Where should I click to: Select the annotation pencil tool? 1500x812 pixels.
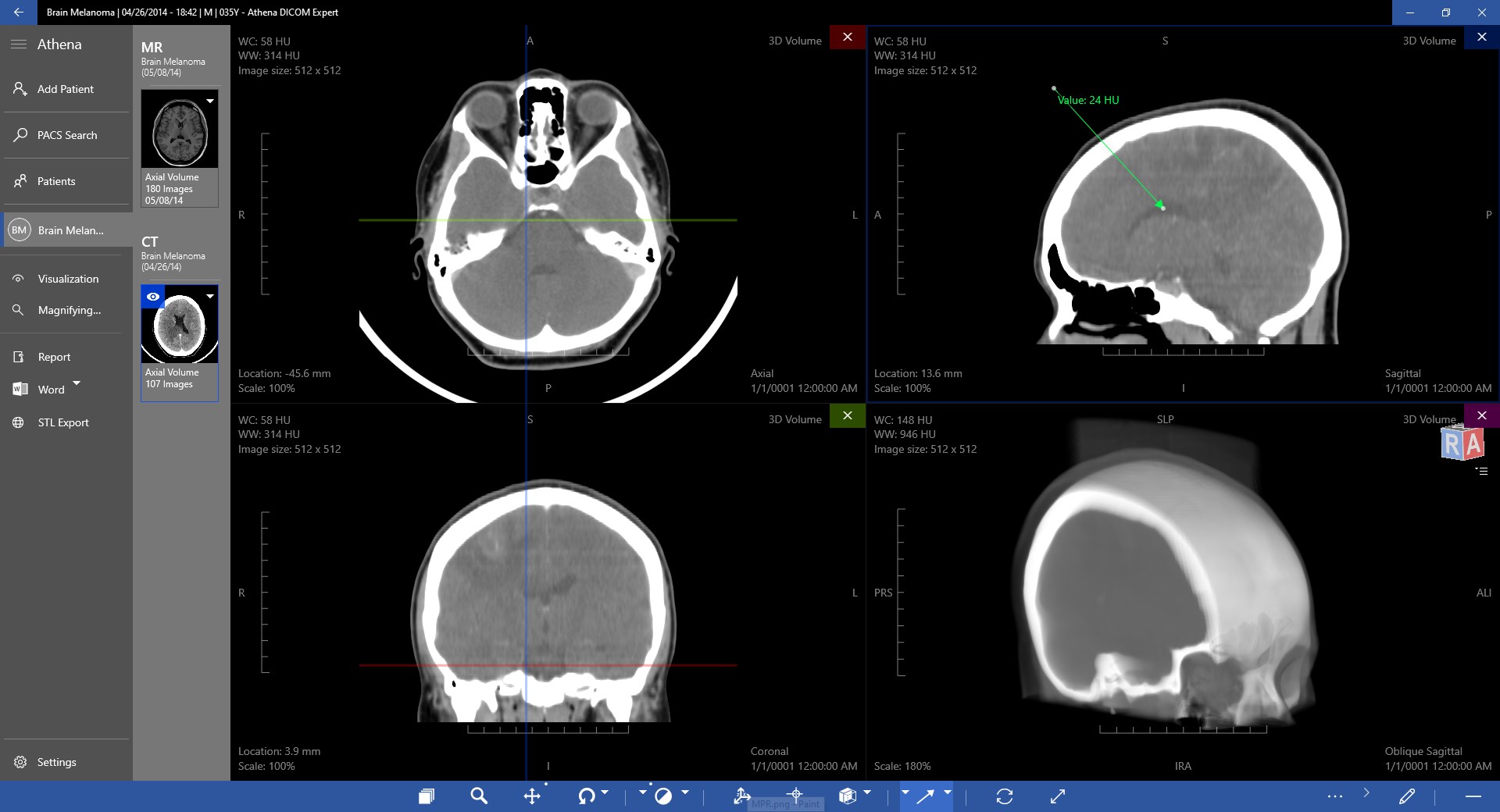click(x=1408, y=796)
